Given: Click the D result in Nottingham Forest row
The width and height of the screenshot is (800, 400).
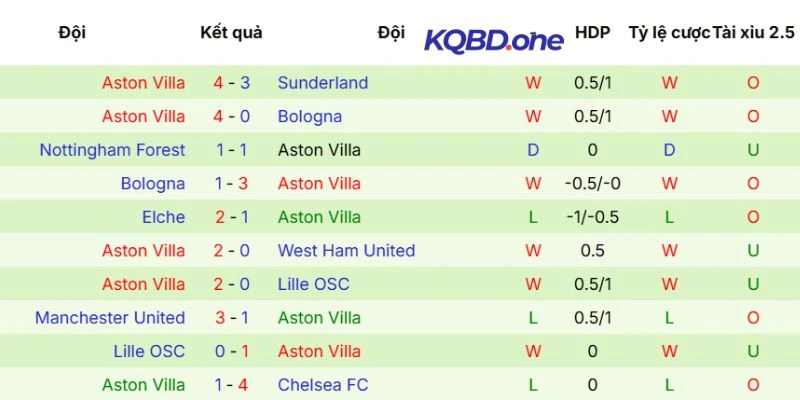Looking at the screenshot, I should 533,150.
